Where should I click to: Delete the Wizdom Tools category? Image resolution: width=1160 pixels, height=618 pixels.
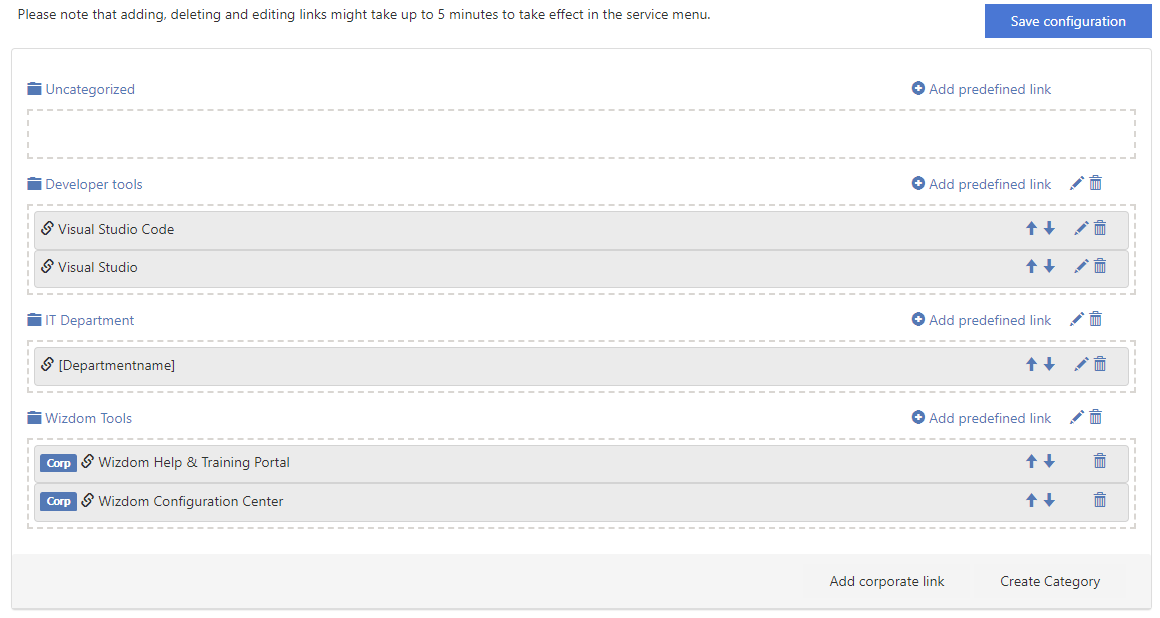[1095, 417]
